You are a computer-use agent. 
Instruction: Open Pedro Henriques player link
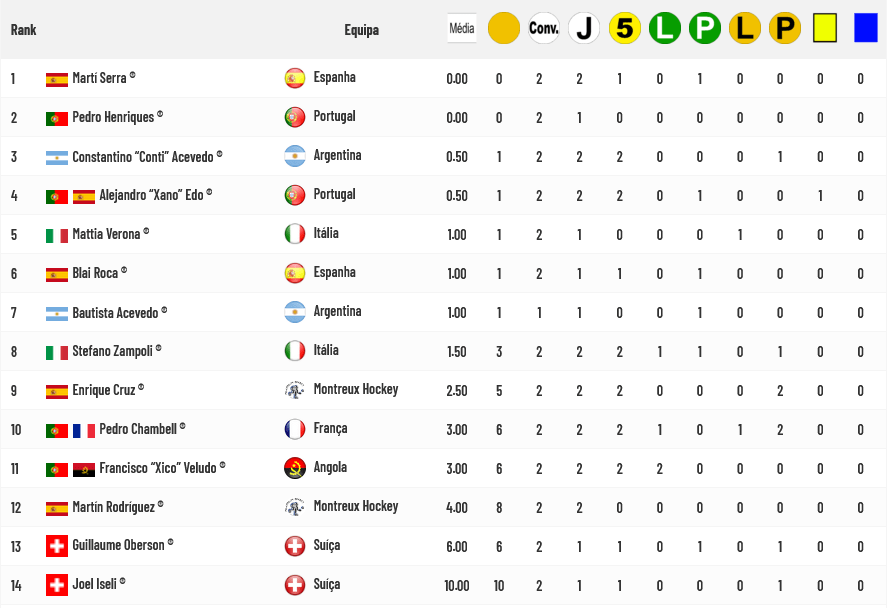coord(113,117)
